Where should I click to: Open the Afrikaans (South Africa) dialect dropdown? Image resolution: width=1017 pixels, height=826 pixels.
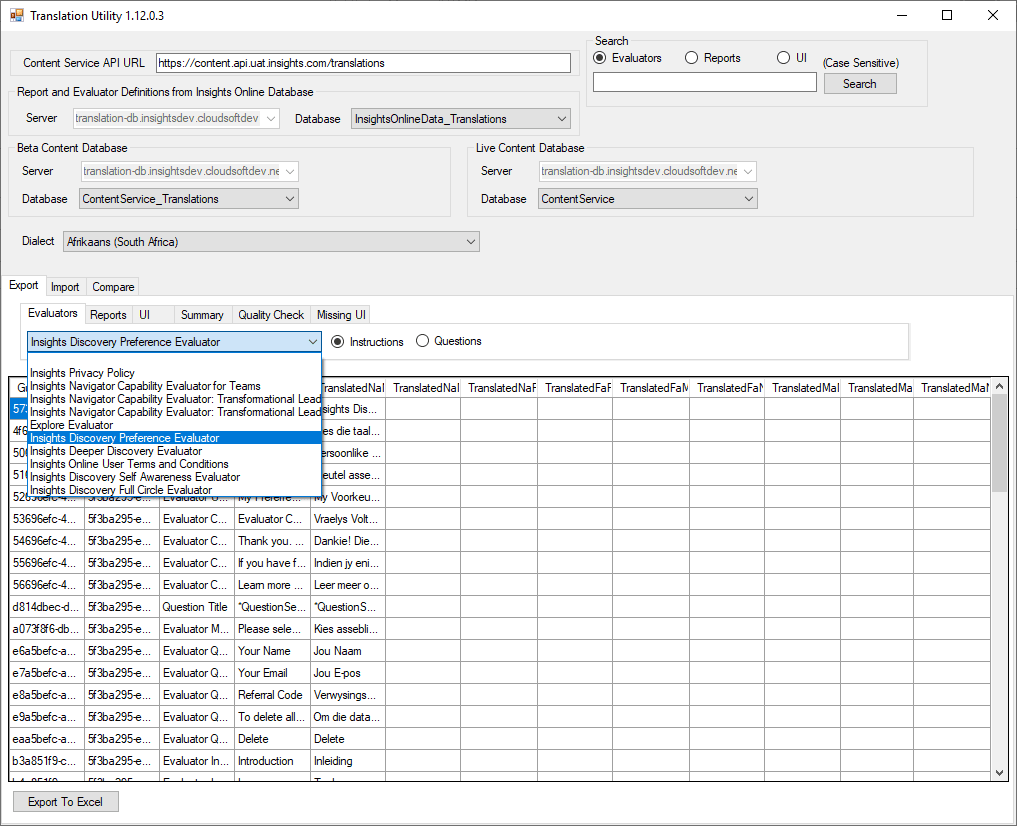click(x=471, y=242)
